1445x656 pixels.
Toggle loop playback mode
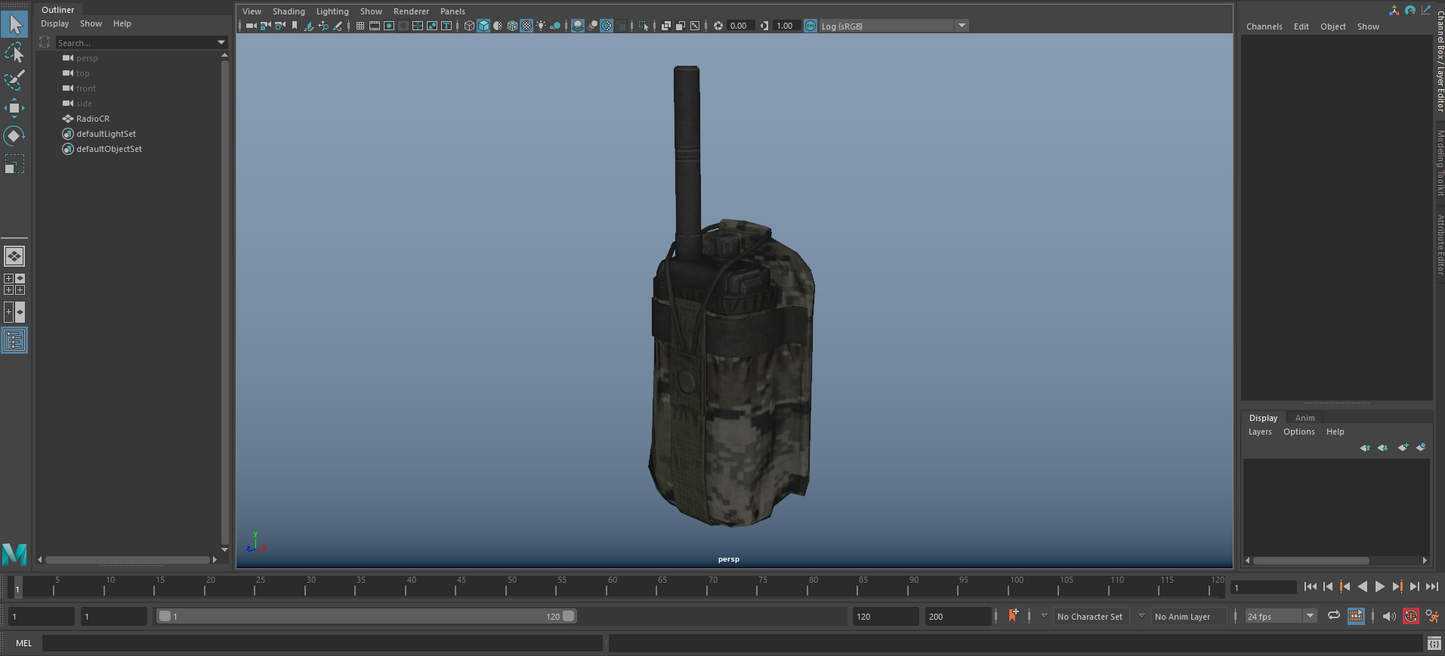[1333, 616]
